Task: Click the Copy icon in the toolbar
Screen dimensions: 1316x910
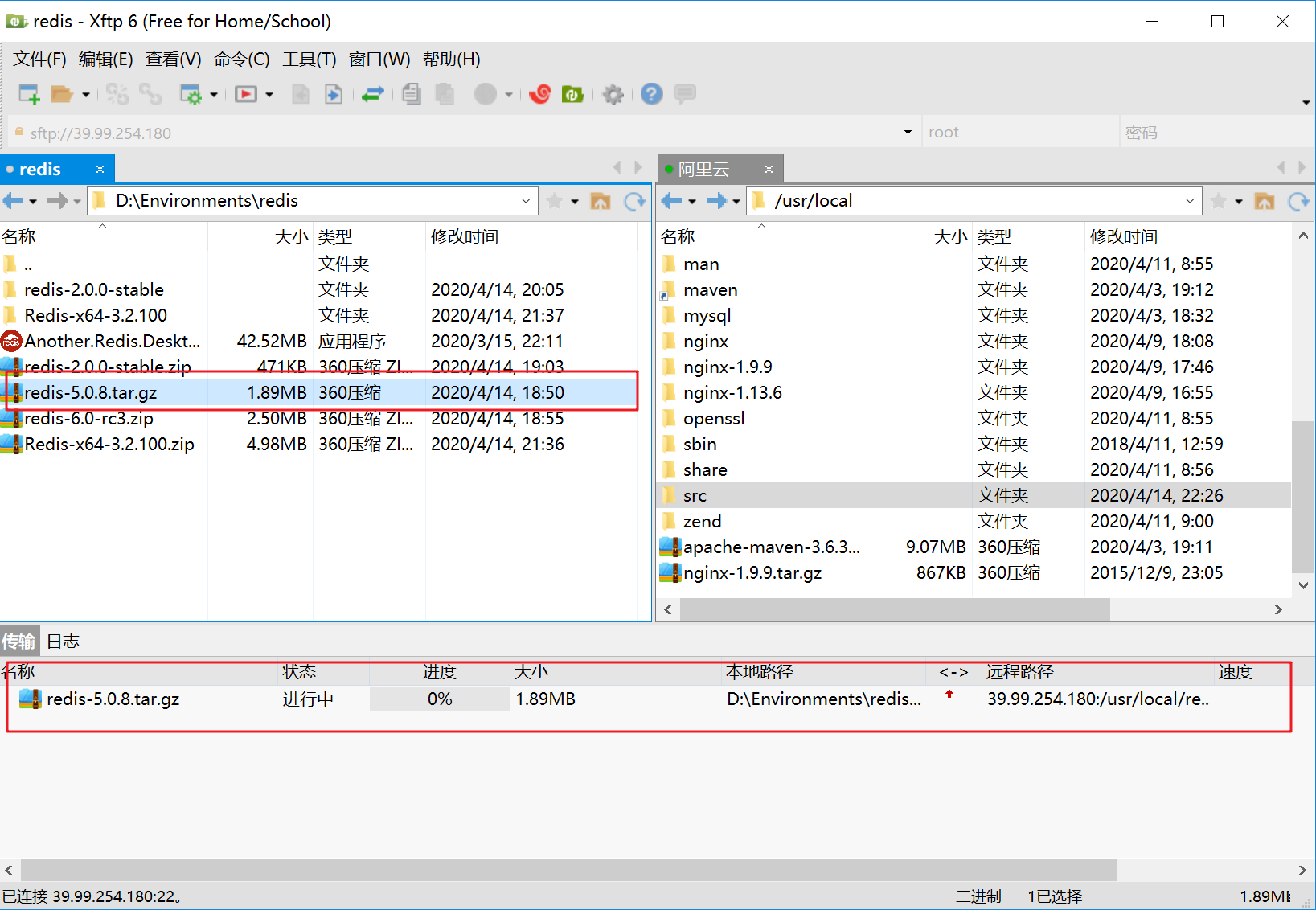Action: [x=412, y=94]
